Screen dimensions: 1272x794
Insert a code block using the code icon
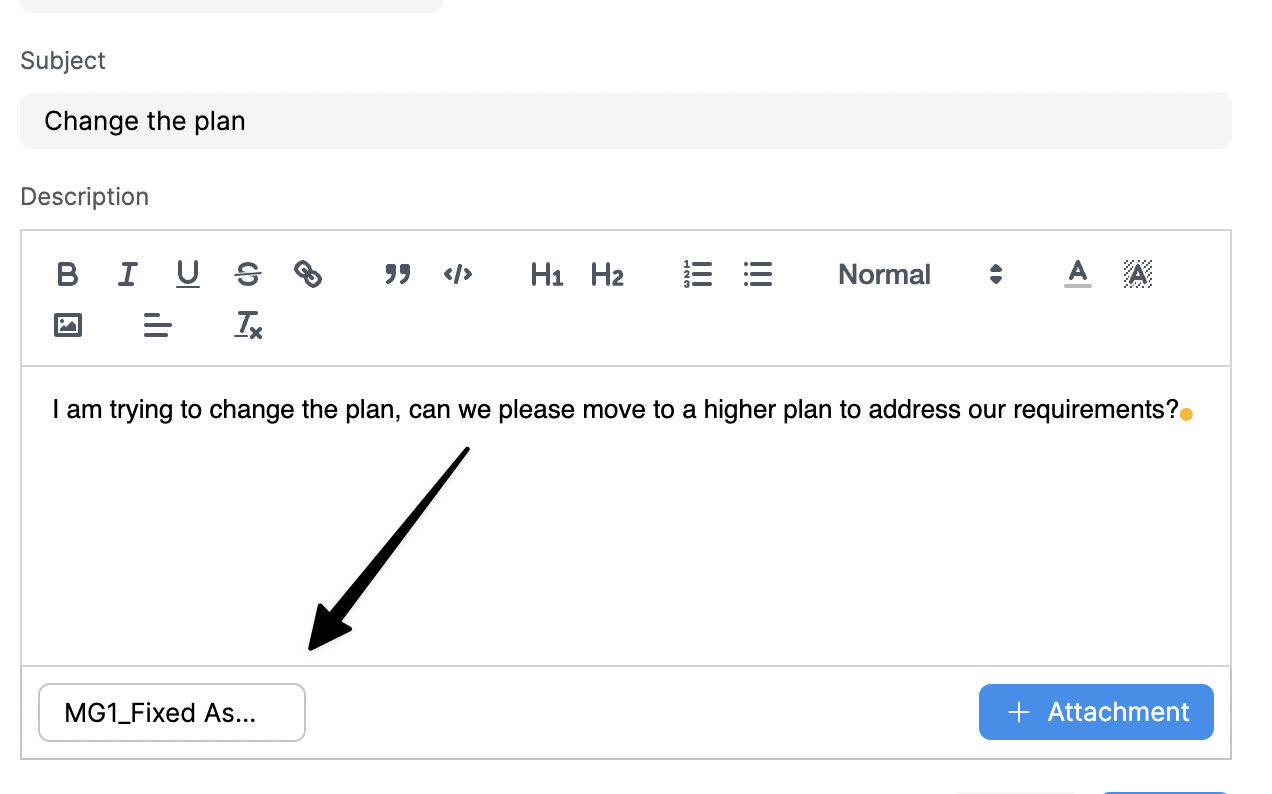click(x=458, y=274)
